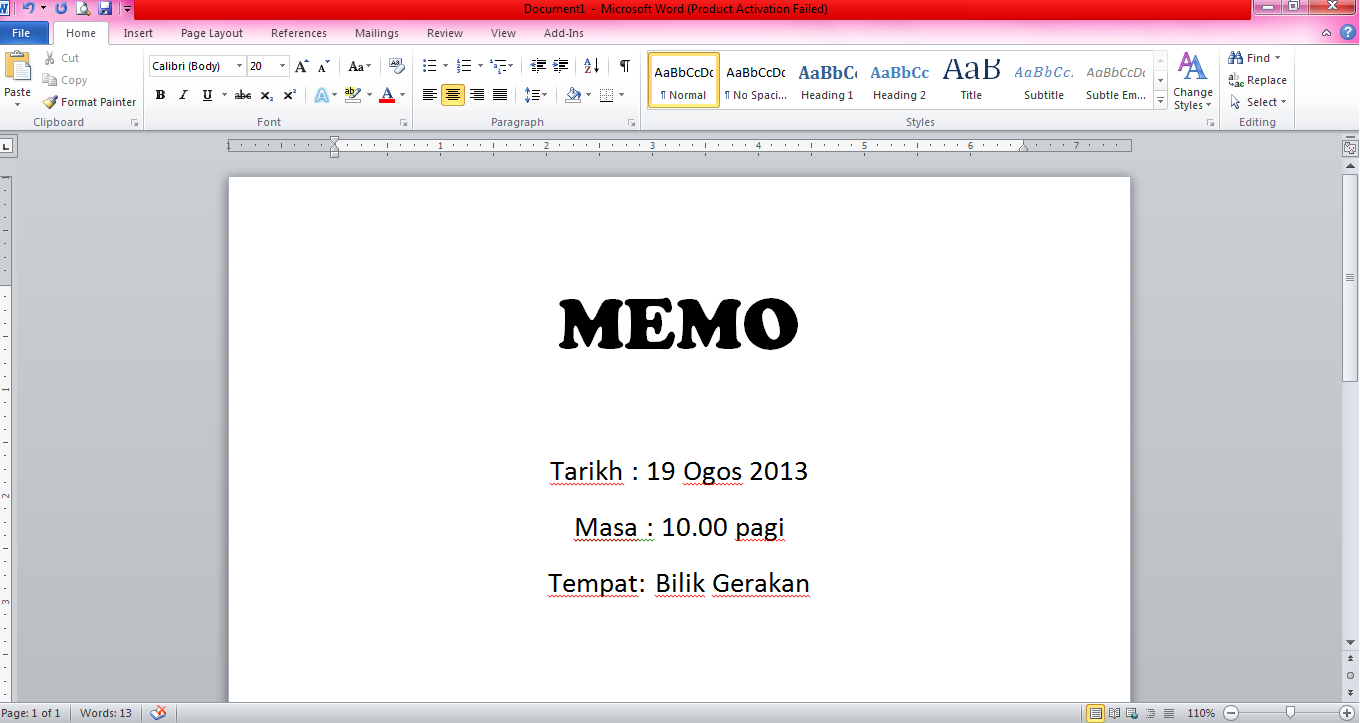
Task: Toggle Underline formatting
Action: (x=206, y=95)
